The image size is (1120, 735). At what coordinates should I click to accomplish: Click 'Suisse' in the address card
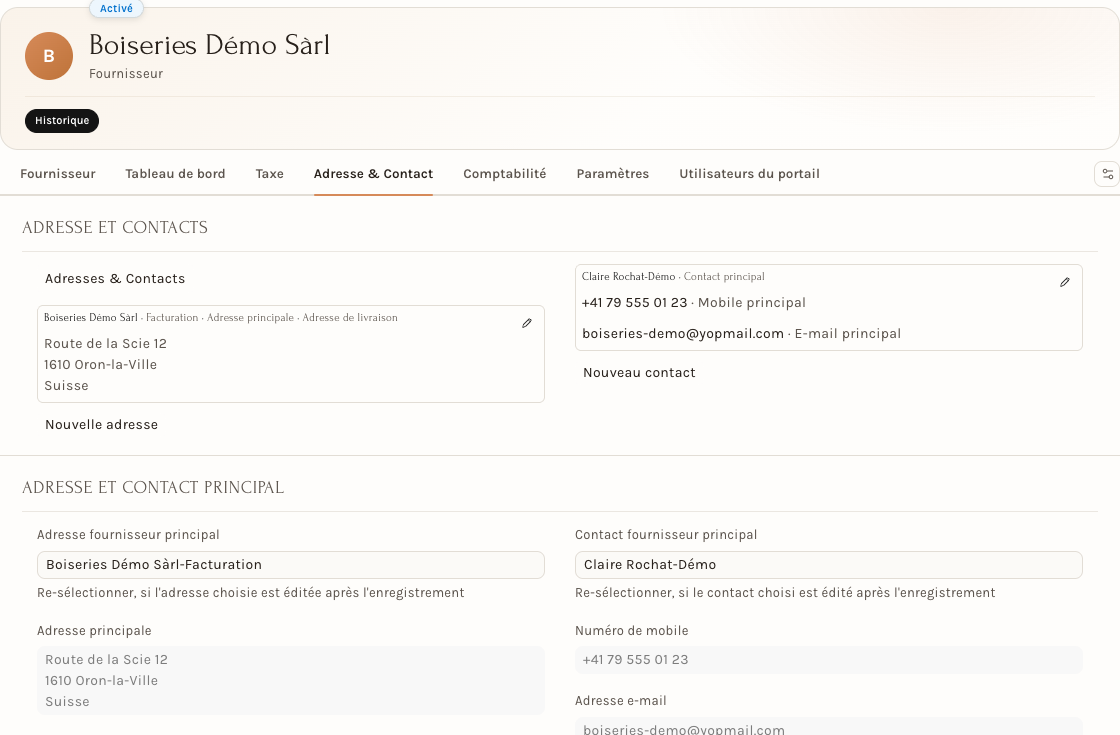(66, 386)
